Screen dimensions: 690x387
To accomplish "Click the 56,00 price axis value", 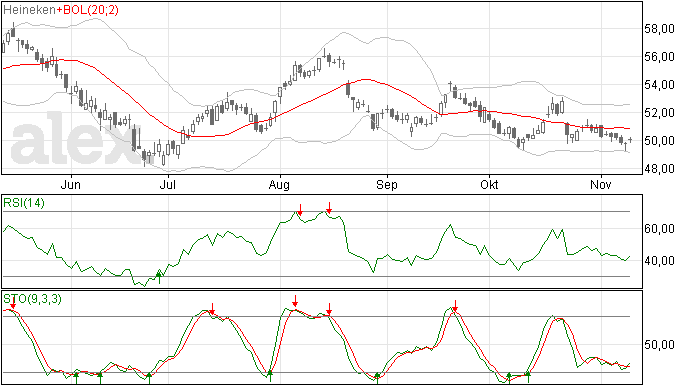I will click(x=659, y=57).
